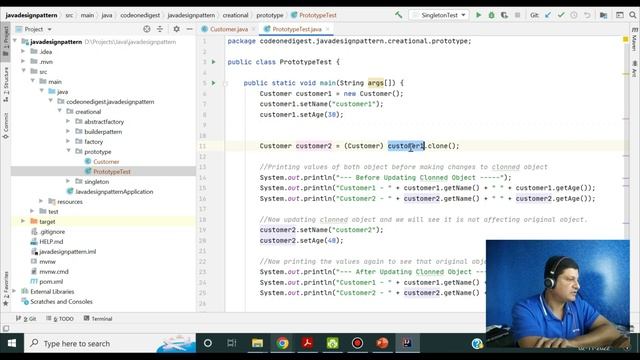Collapse the src folder

pyautogui.click(x=24, y=71)
